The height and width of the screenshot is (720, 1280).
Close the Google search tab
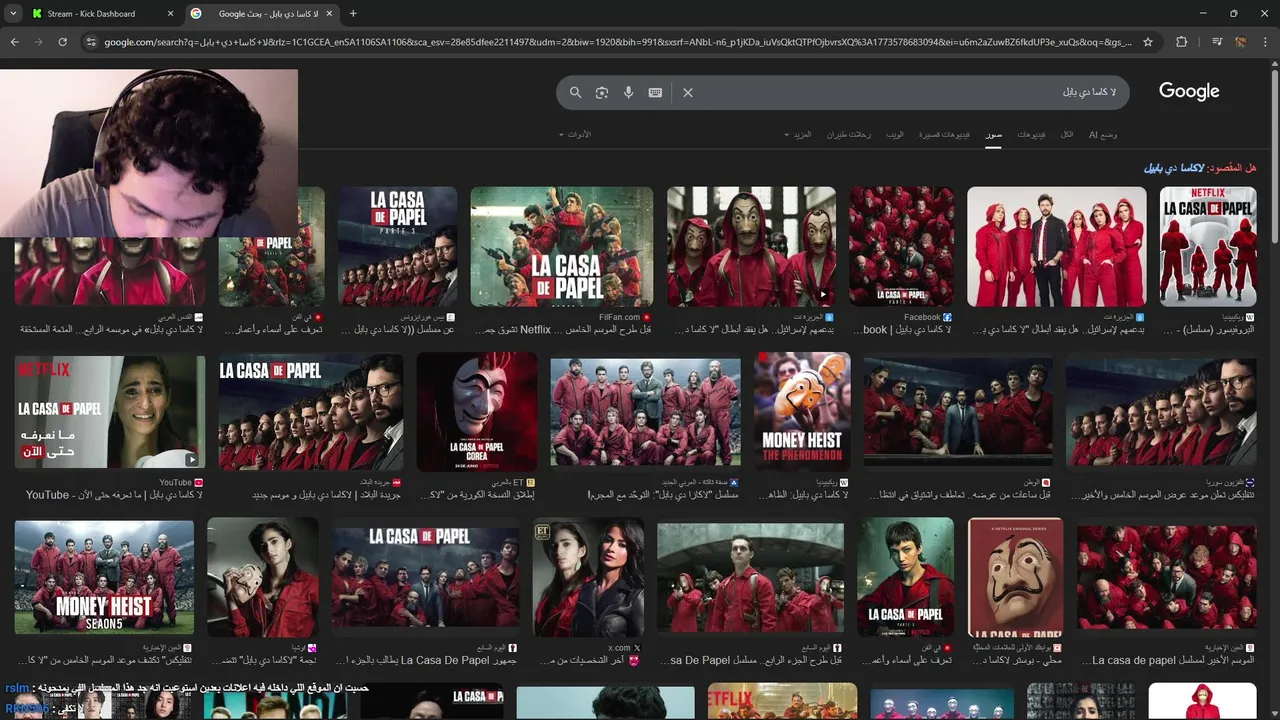(330, 14)
